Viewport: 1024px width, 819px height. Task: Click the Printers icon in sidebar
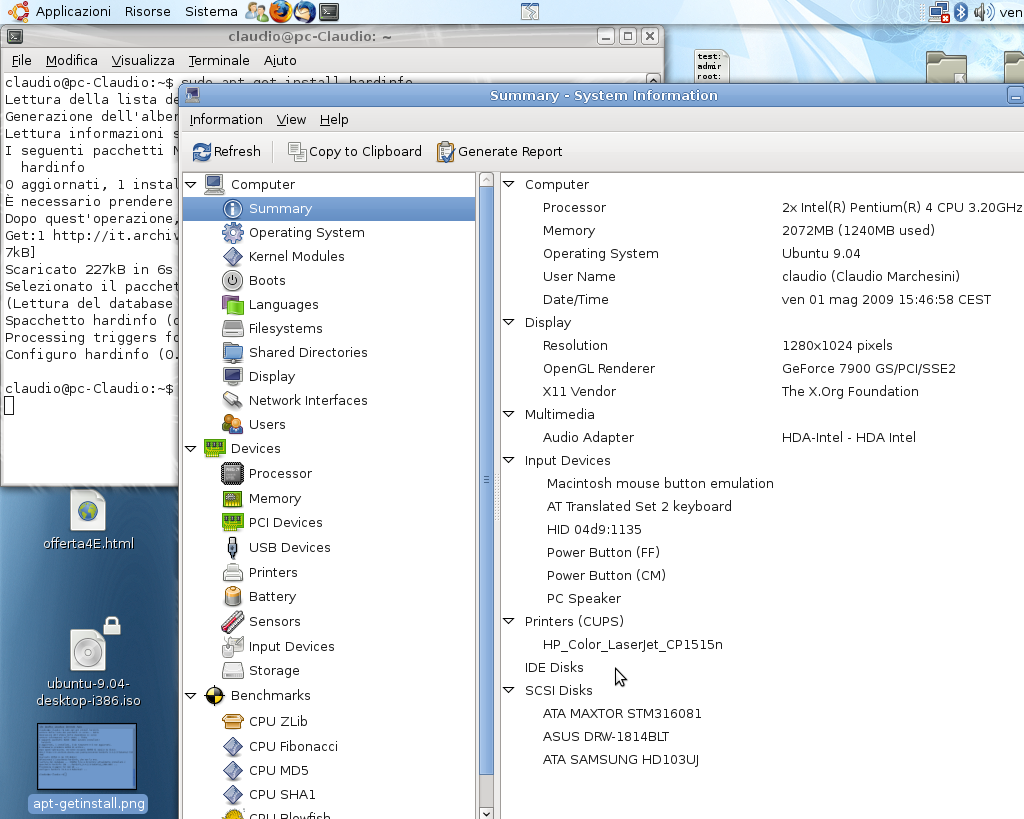click(x=232, y=573)
